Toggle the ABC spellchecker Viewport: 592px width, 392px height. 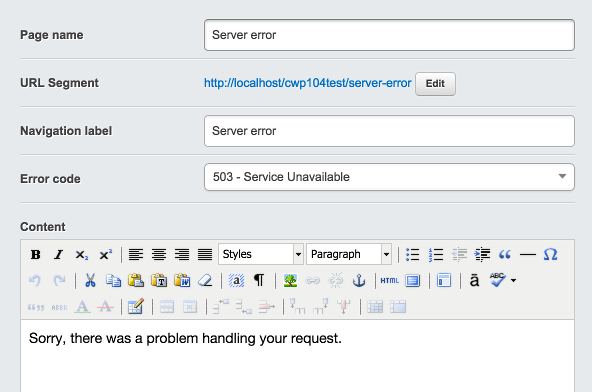(498, 280)
